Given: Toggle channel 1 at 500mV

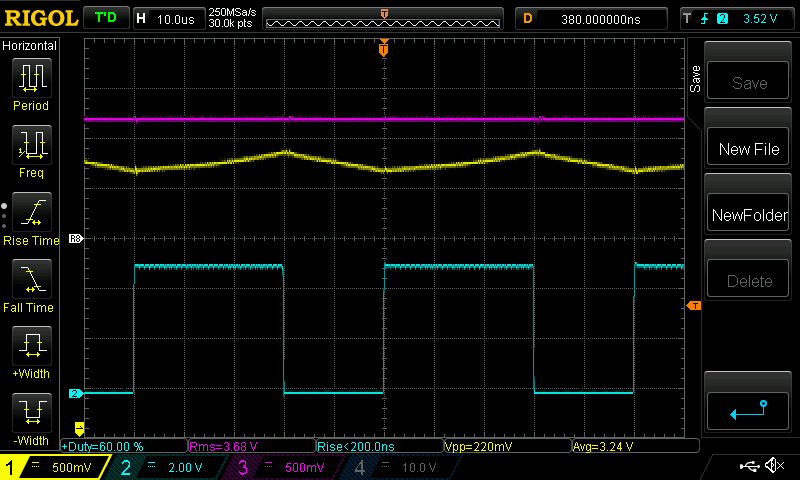Looking at the screenshot, I should (52, 467).
